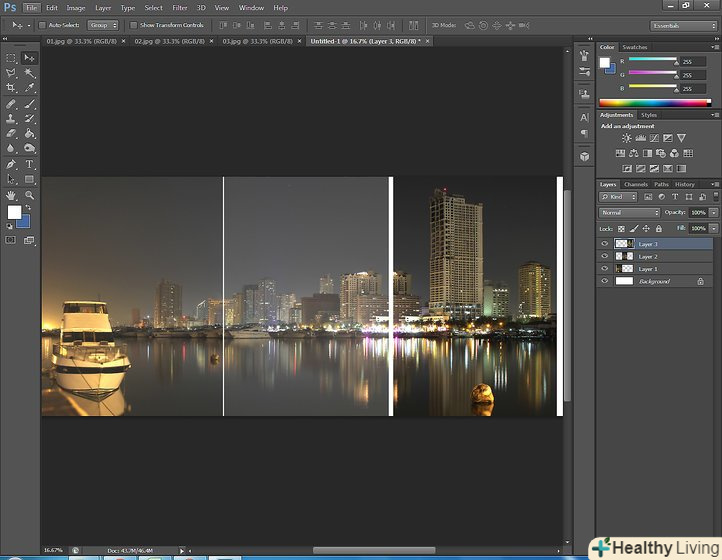Viewport: 722px width, 560px height.
Task: Select the Magic Wand tool
Action: [x=29, y=73]
